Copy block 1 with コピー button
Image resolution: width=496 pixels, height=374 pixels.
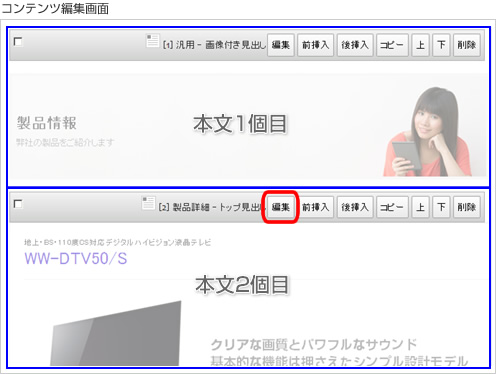tap(392, 45)
